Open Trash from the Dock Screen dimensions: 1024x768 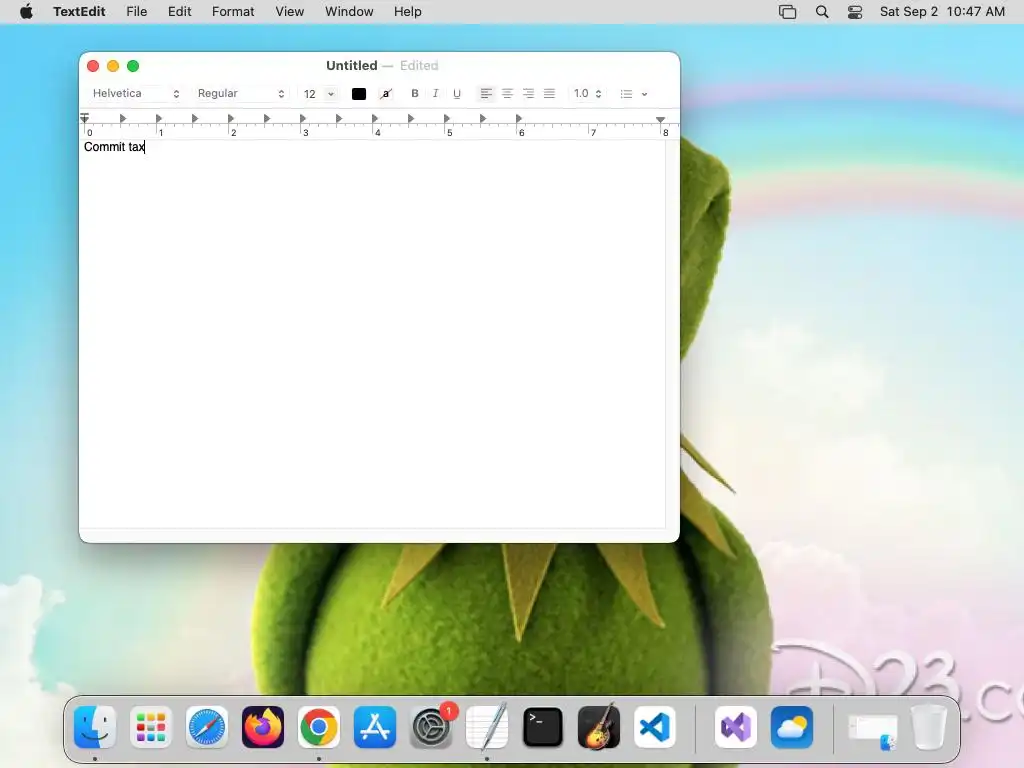929,727
